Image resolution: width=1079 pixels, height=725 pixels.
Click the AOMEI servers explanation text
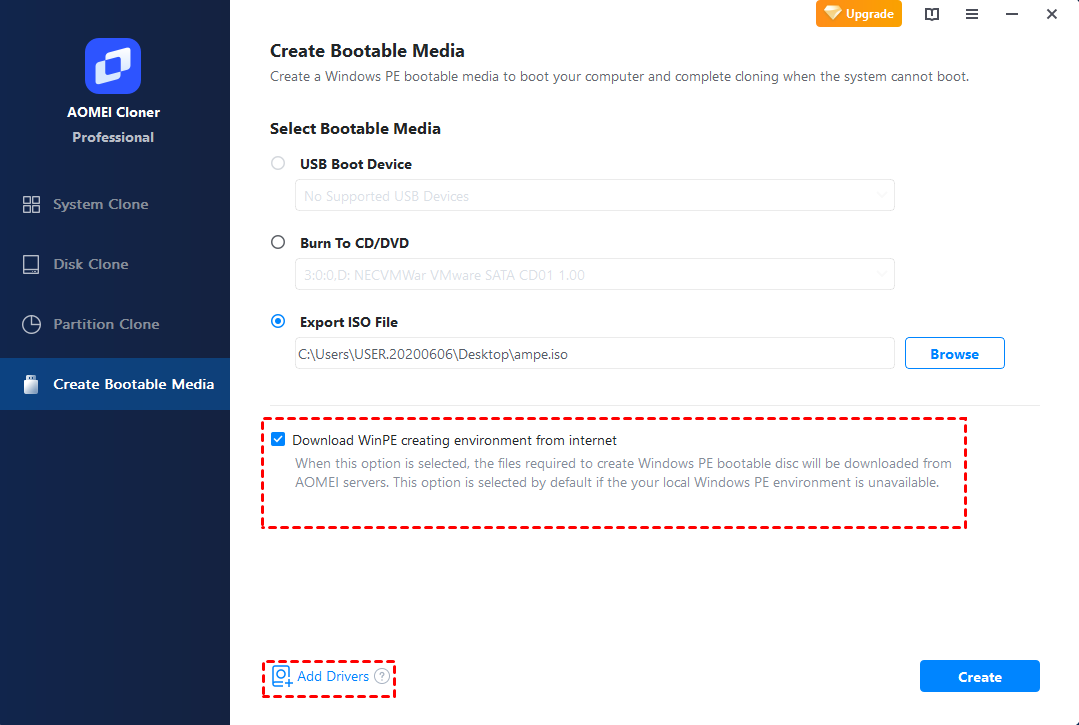click(623, 473)
